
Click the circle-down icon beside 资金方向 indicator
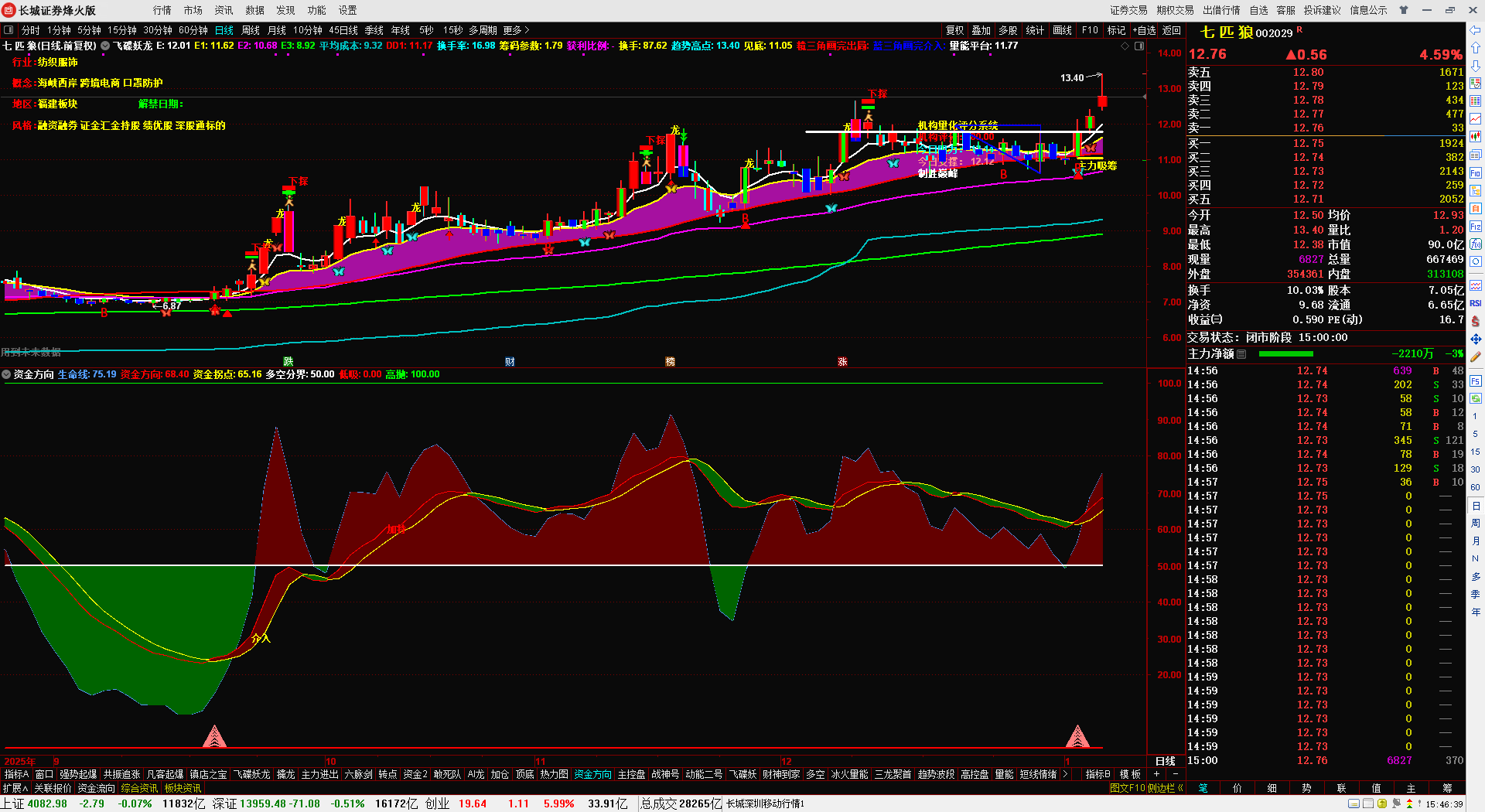click(6, 374)
